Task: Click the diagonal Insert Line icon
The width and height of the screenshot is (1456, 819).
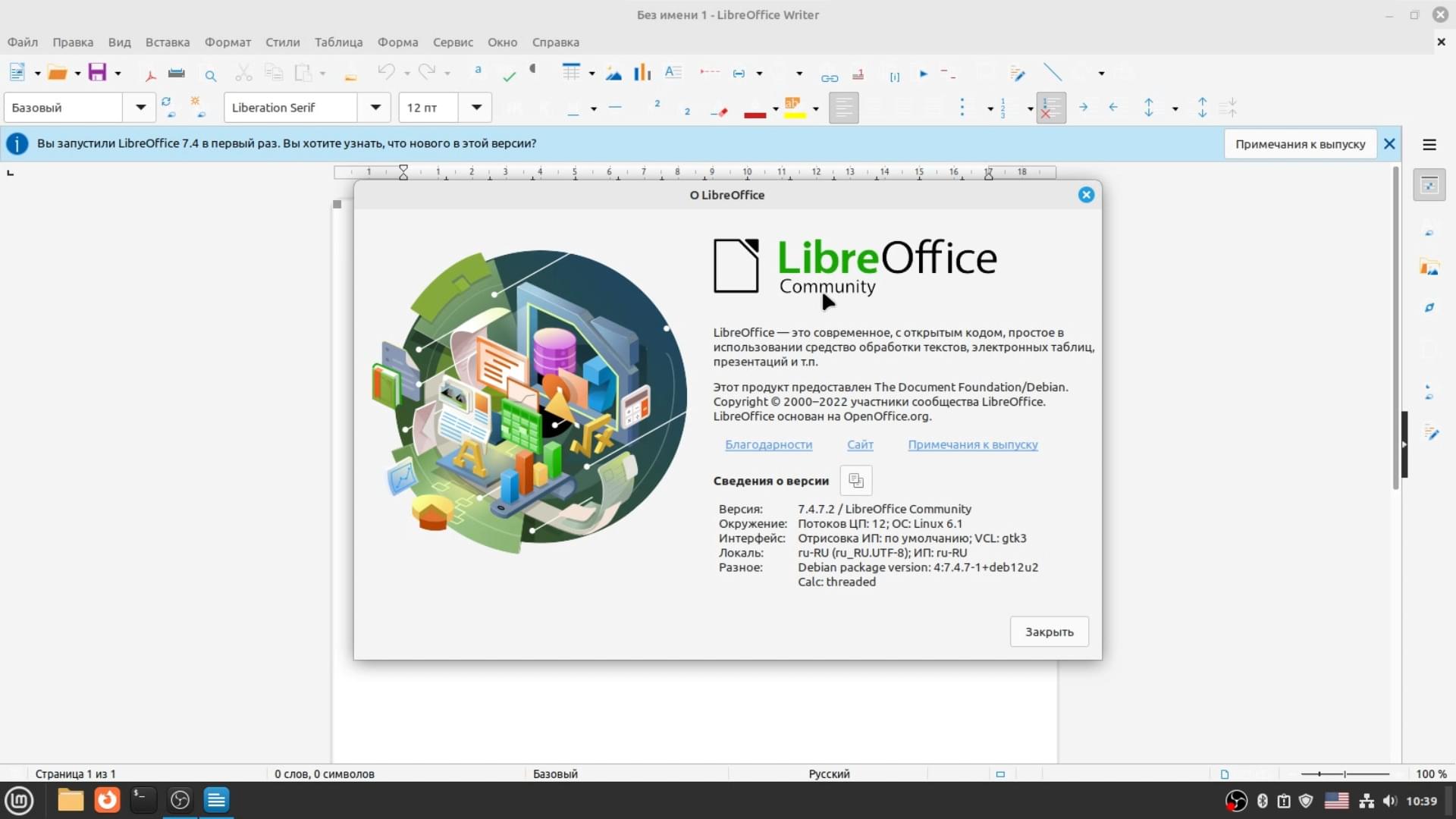Action: tap(1053, 73)
